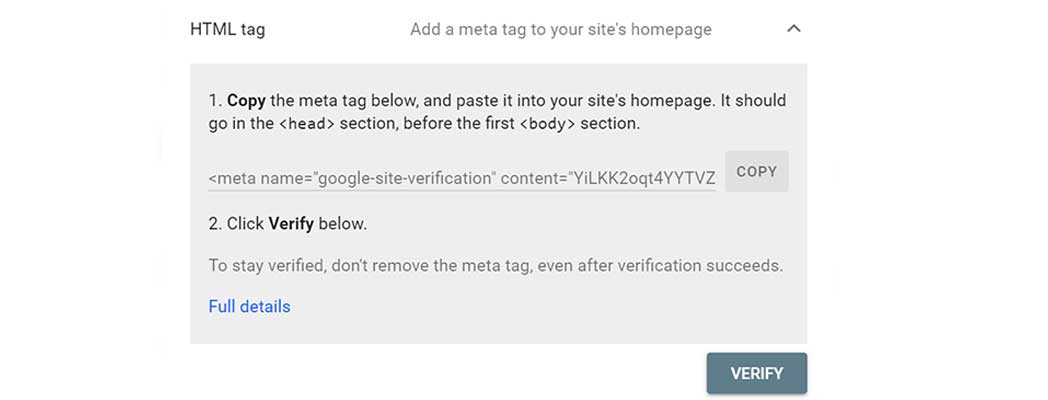Open the Full details link

[x=249, y=306]
